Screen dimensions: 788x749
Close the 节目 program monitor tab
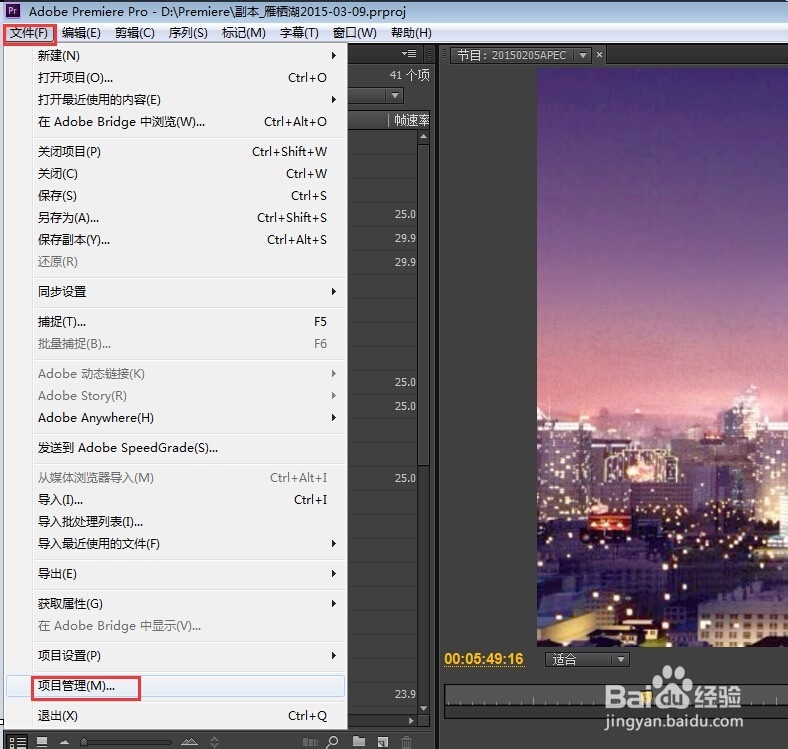tap(600, 55)
